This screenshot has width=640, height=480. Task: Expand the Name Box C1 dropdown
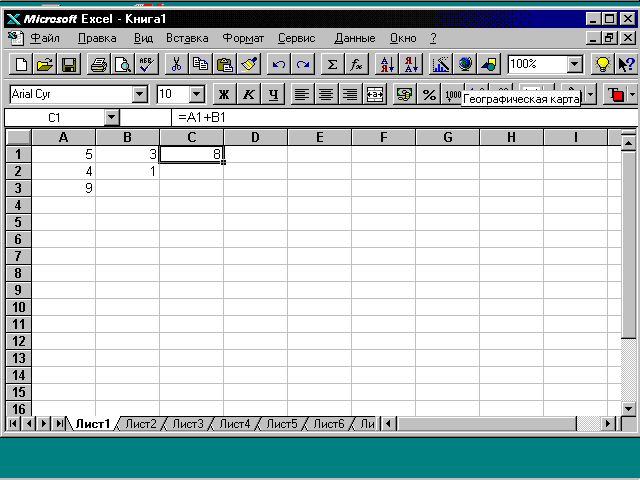click(x=111, y=118)
